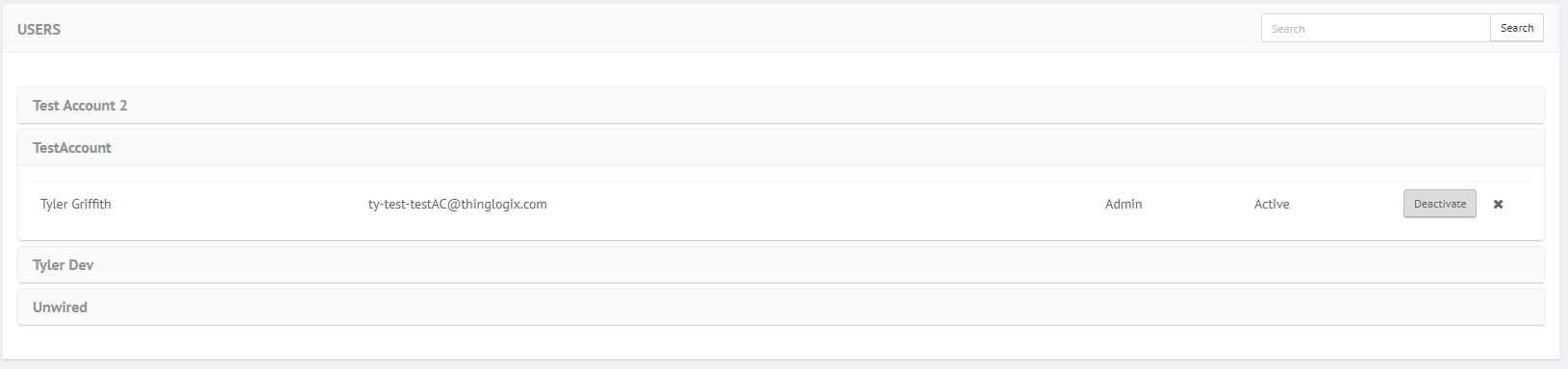Select the Tyler Griffith user row
Screen dimensions: 1568x369
[x=781, y=204]
